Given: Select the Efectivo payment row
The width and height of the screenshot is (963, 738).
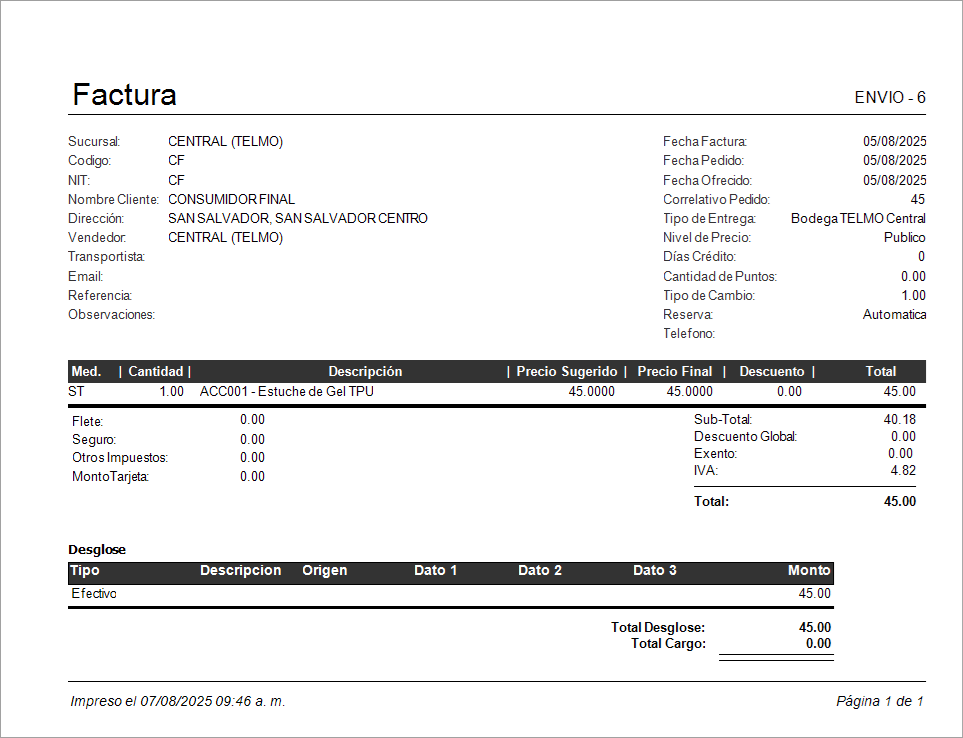Looking at the screenshot, I should point(94,593).
